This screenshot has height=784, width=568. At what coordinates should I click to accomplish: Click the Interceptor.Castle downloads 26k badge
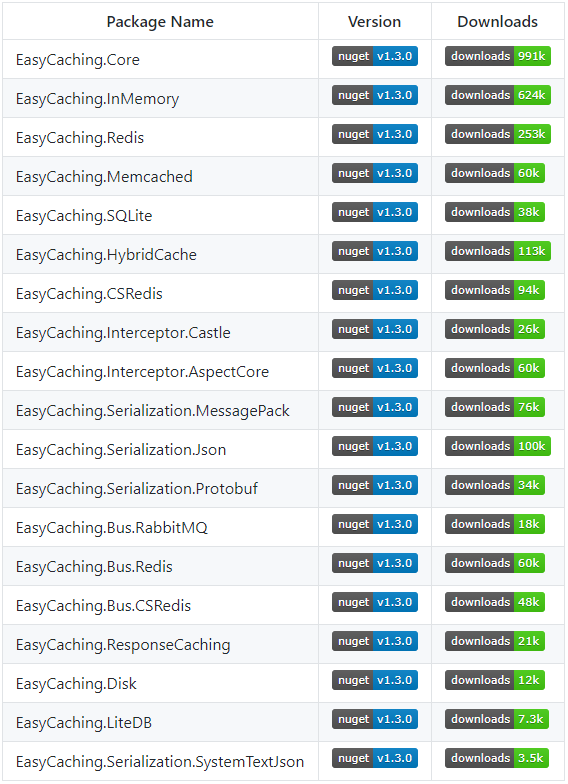[494, 329]
